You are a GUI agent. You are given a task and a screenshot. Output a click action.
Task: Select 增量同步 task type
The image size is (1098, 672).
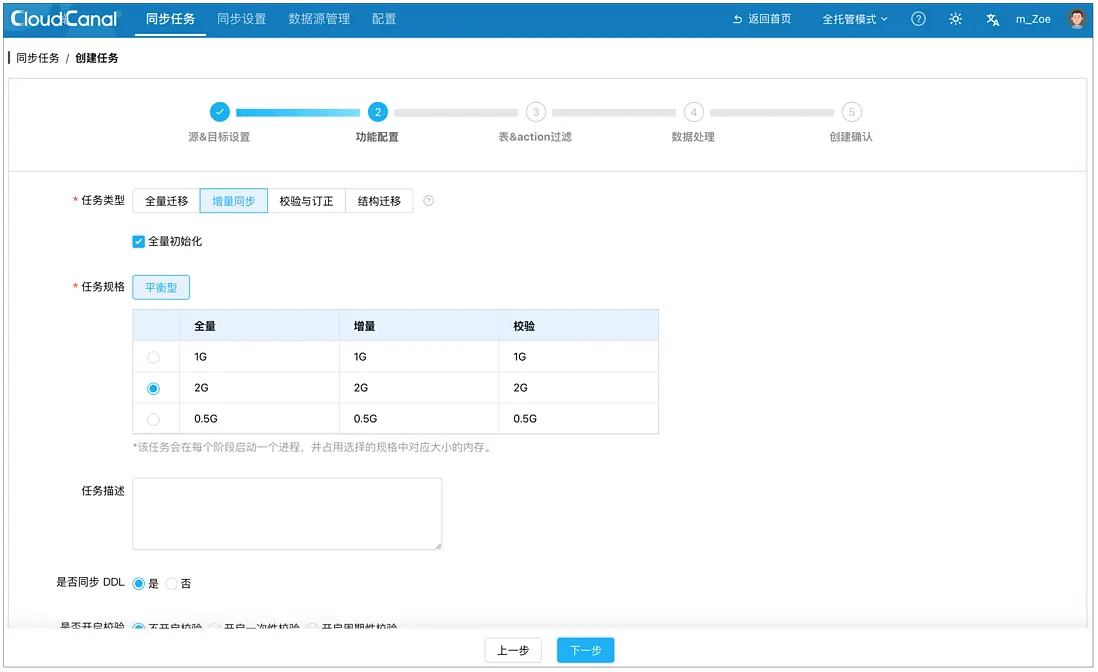[x=234, y=201]
